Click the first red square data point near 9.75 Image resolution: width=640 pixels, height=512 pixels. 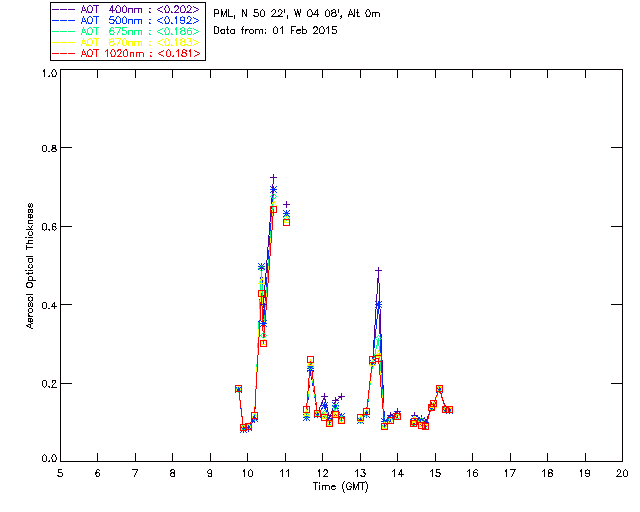click(238, 389)
